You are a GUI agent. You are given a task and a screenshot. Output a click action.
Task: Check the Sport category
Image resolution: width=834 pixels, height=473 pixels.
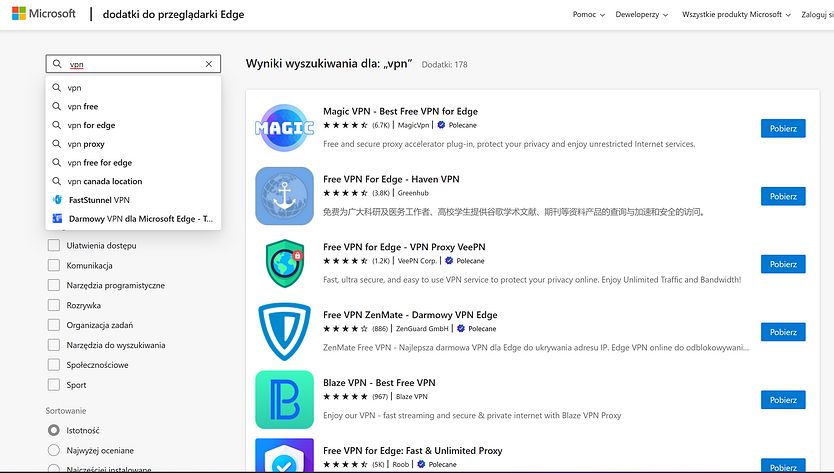point(54,385)
